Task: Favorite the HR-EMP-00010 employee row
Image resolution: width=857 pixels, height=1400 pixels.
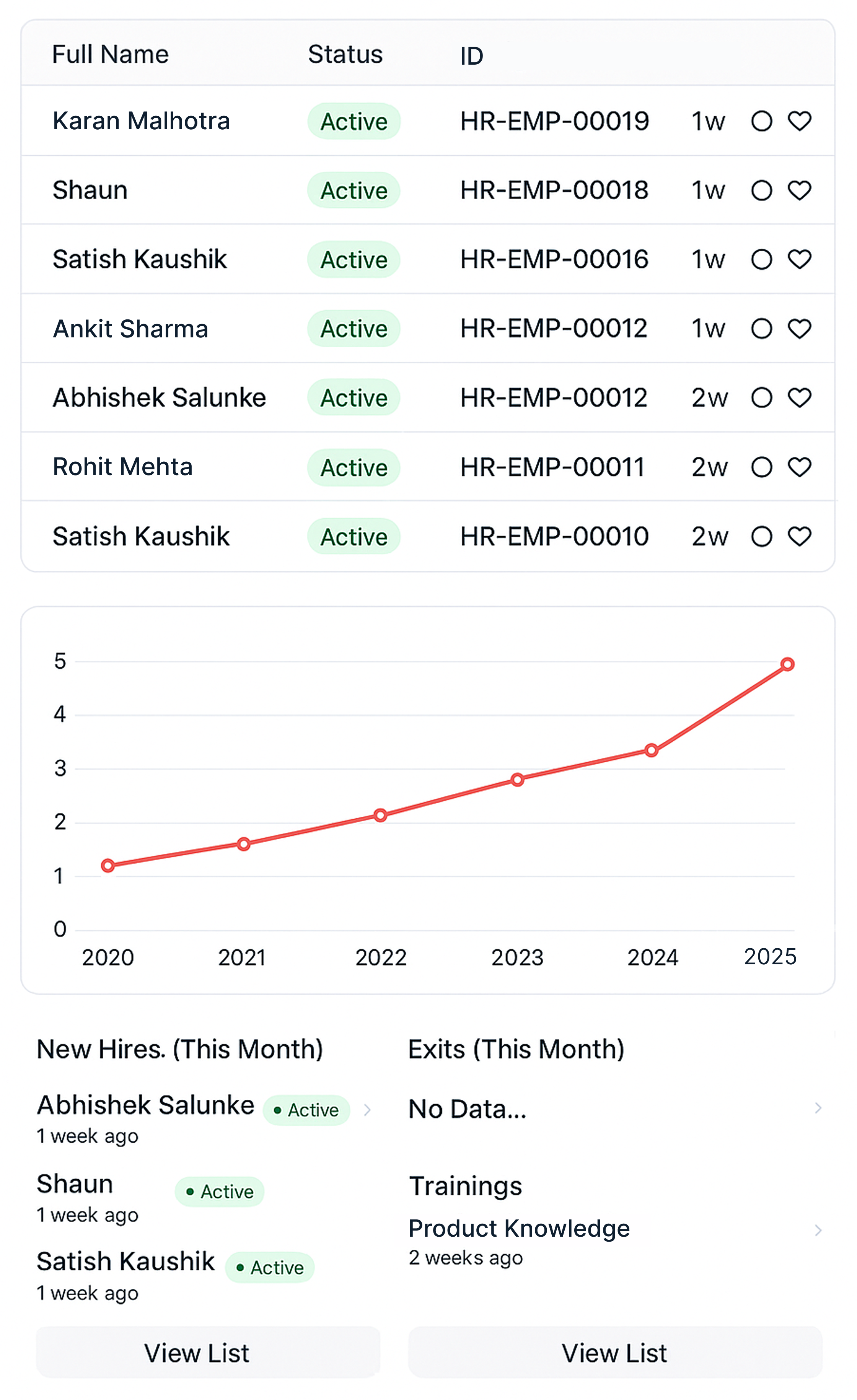Action: pyautogui.click(x=799, y=536)
